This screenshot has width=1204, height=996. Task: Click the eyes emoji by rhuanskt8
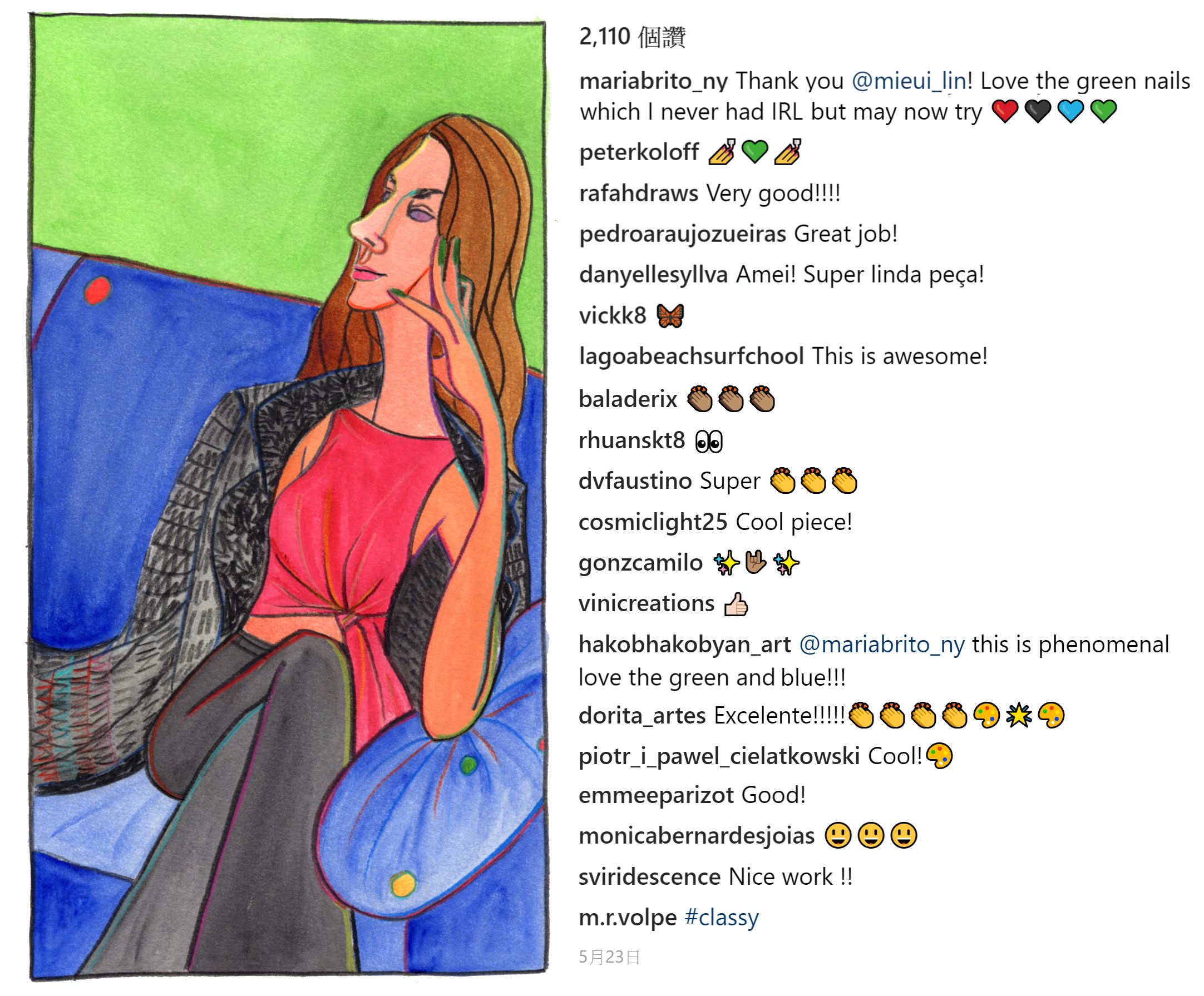(709, 441)
